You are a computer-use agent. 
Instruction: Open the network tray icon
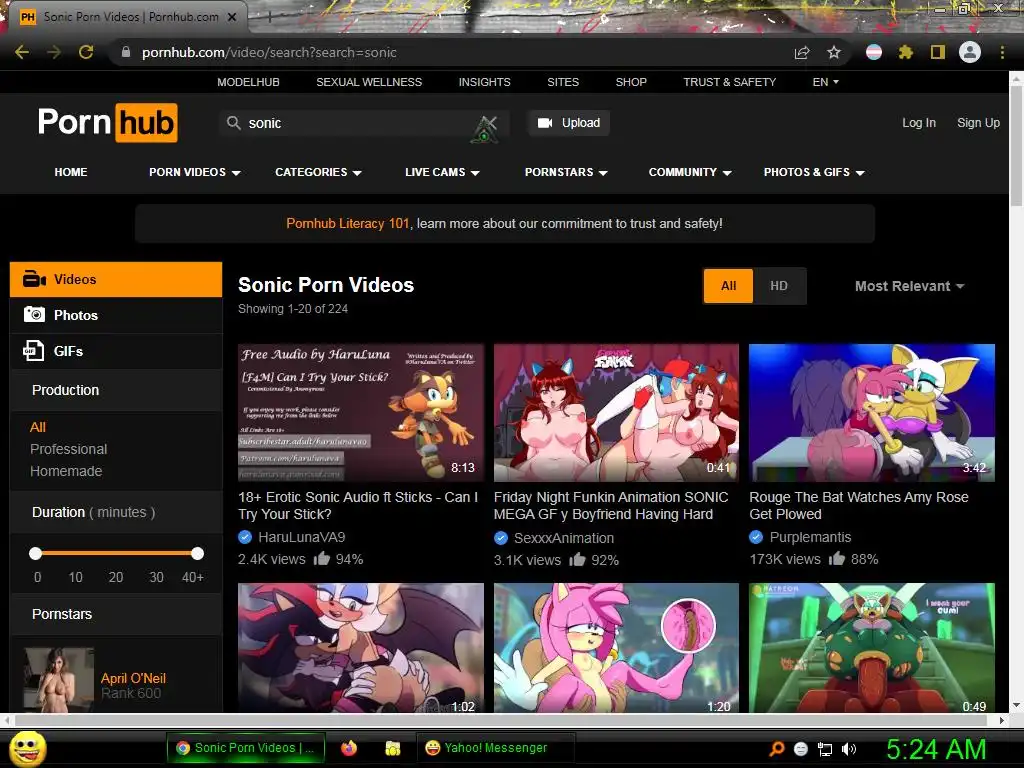tap(825, 749)
